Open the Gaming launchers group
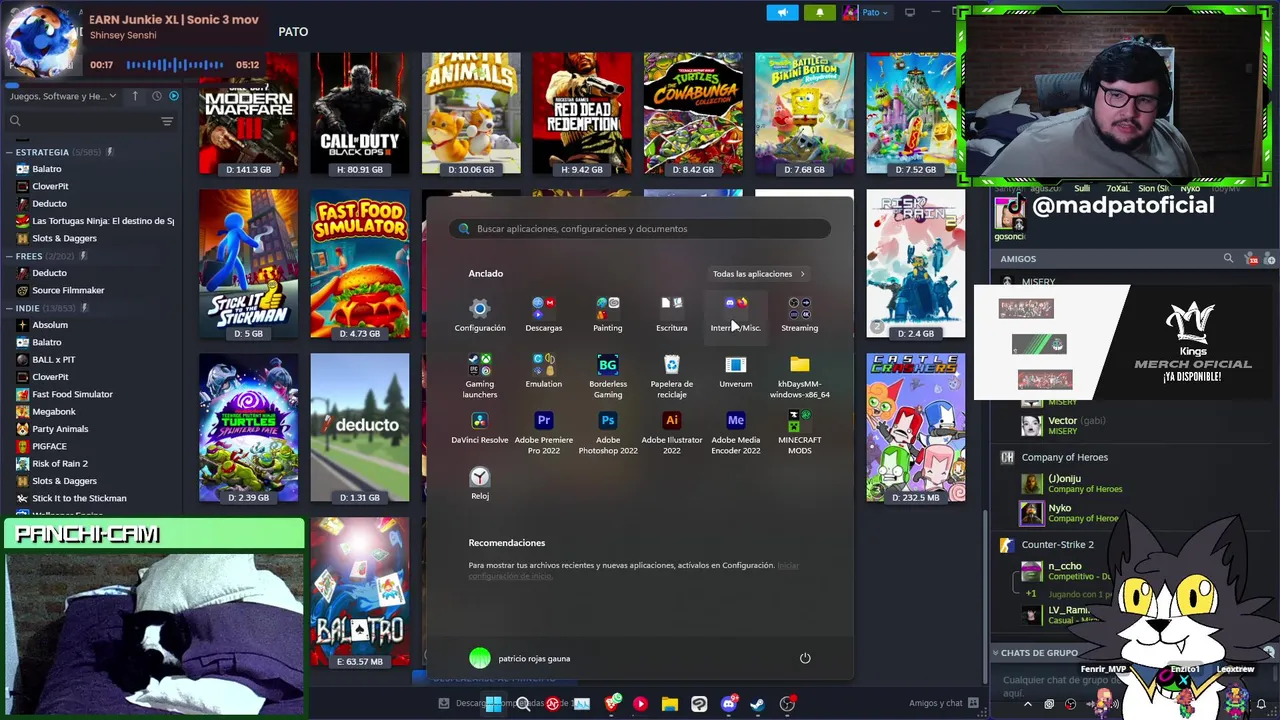 [480, 376]
